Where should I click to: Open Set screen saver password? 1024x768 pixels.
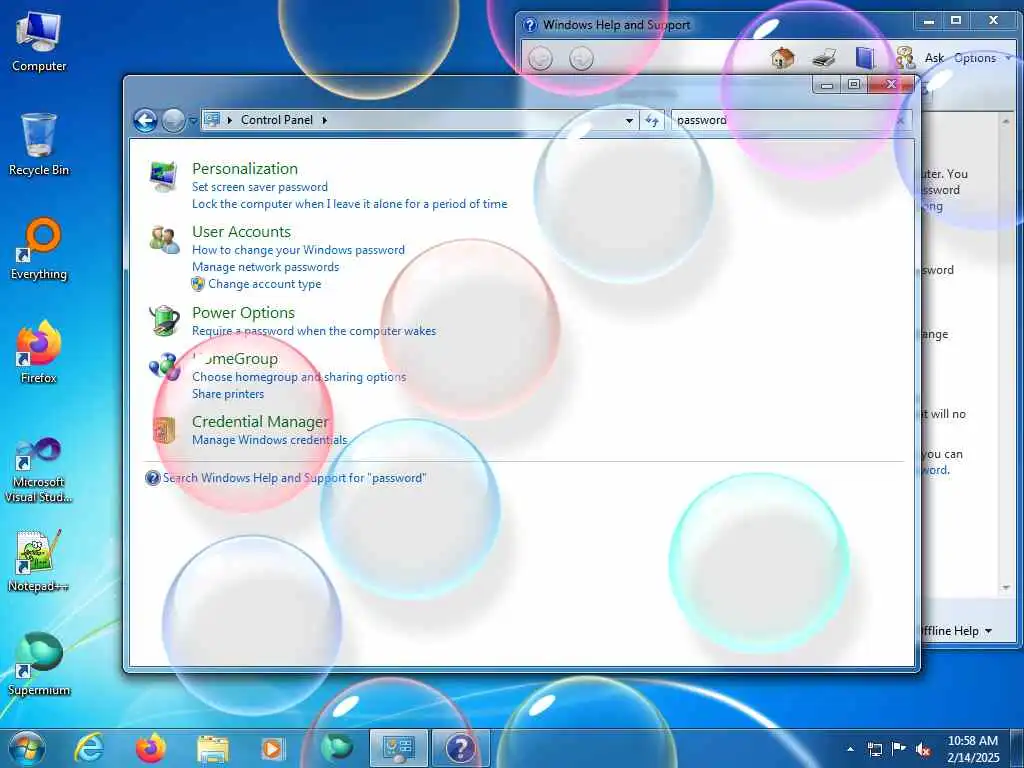(x=260, y=187)
